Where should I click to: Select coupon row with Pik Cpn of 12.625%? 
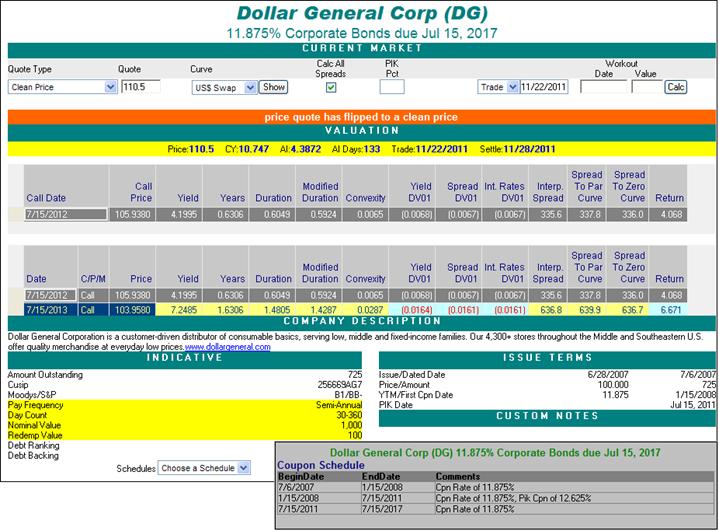(x=495, y=498)
